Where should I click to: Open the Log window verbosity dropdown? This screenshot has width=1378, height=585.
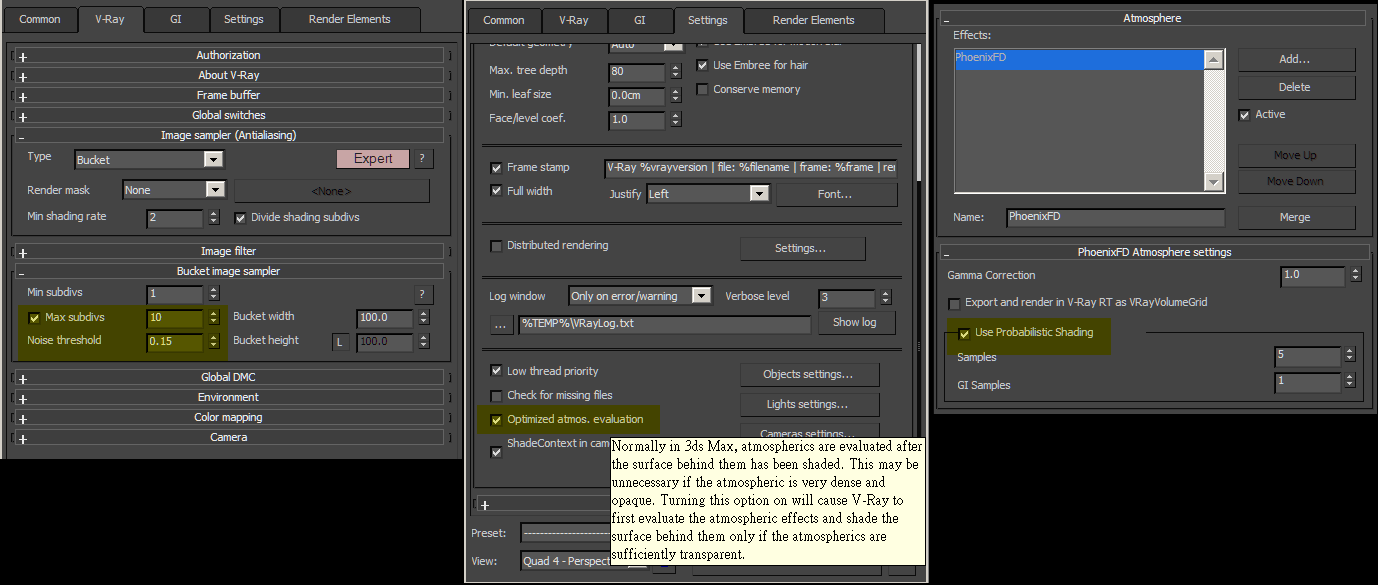coord(701,295)
